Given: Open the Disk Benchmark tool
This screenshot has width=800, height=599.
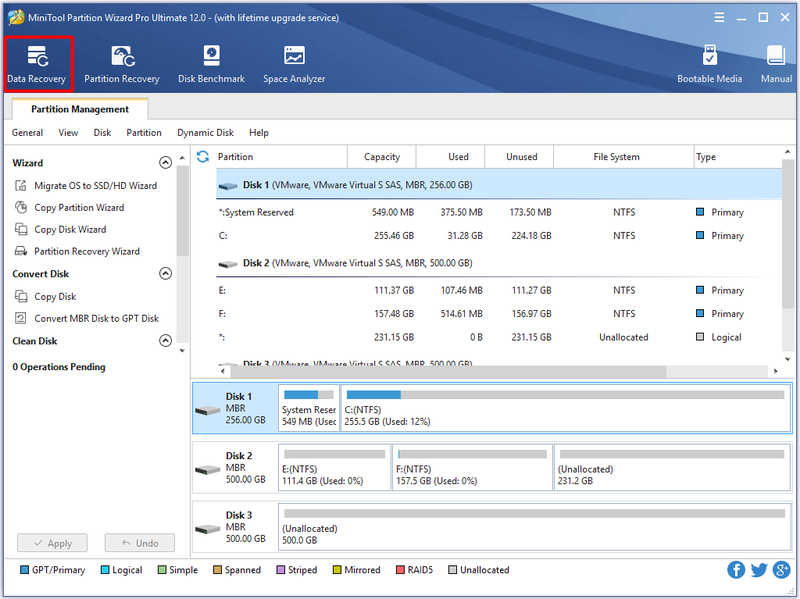Looking at the screenshot, I should 211,64.
